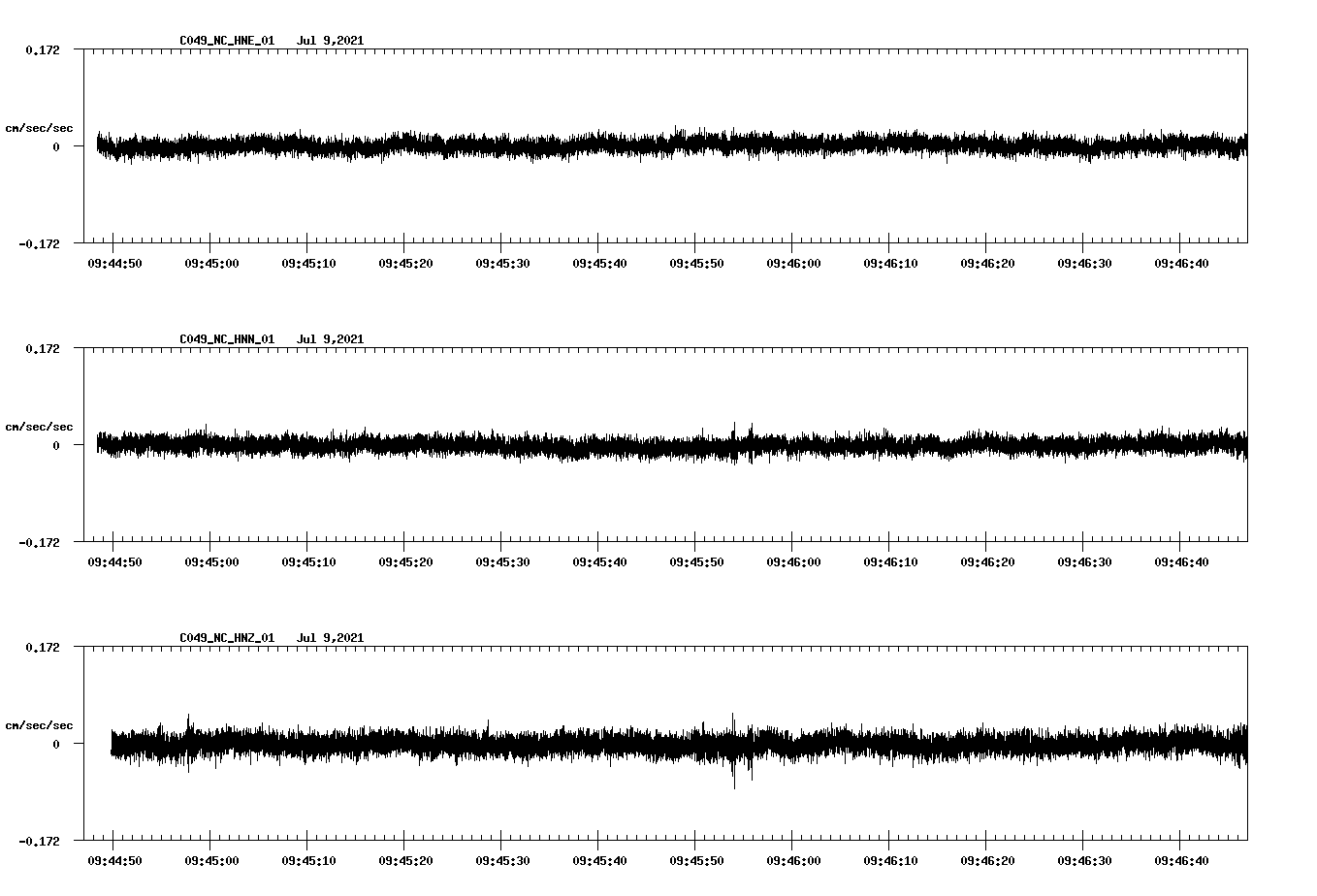Click the 09:45:30 time label under HNZ plot
This screenshot has width=1317, height=896.
pyautogui.click(x=502, y=861)
